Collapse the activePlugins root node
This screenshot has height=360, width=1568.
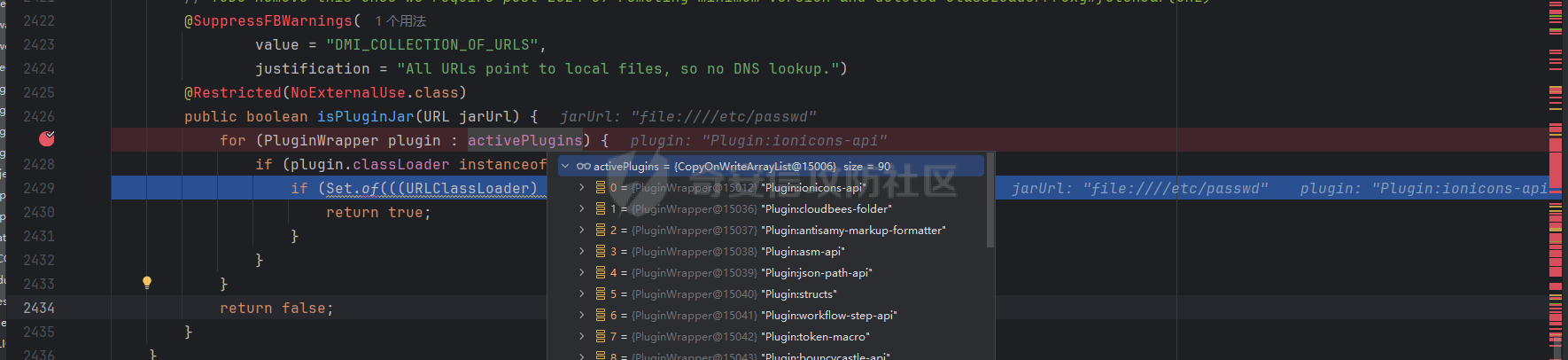[565, 166]
